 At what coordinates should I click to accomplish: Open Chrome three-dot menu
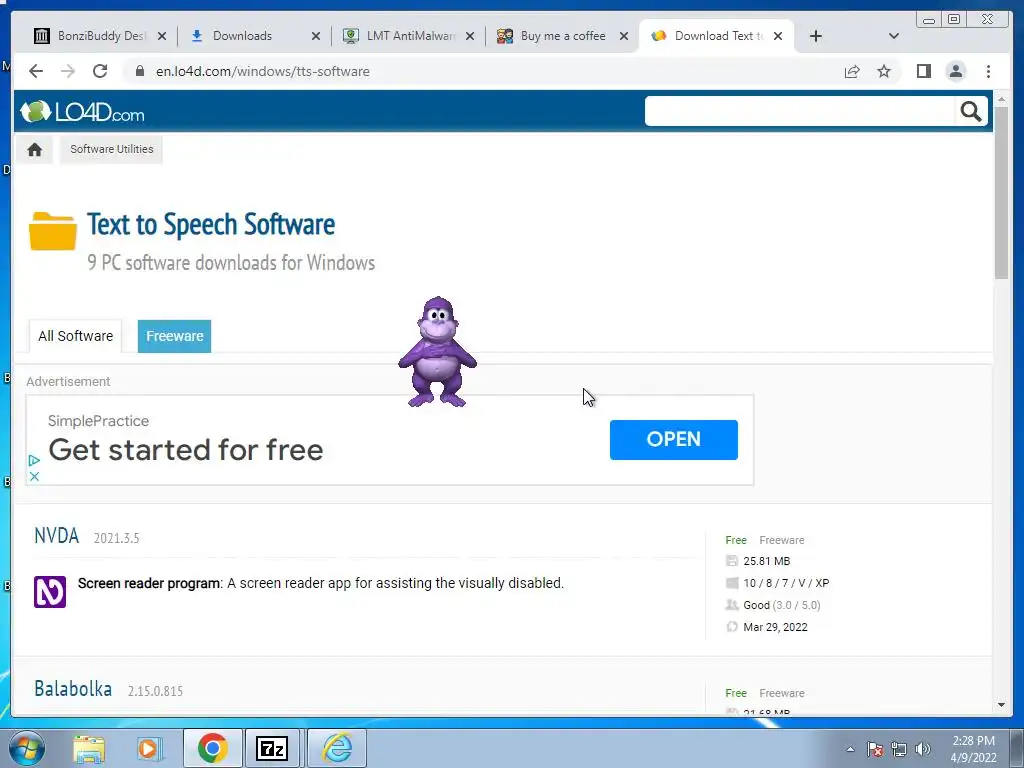tap(988, 71)
